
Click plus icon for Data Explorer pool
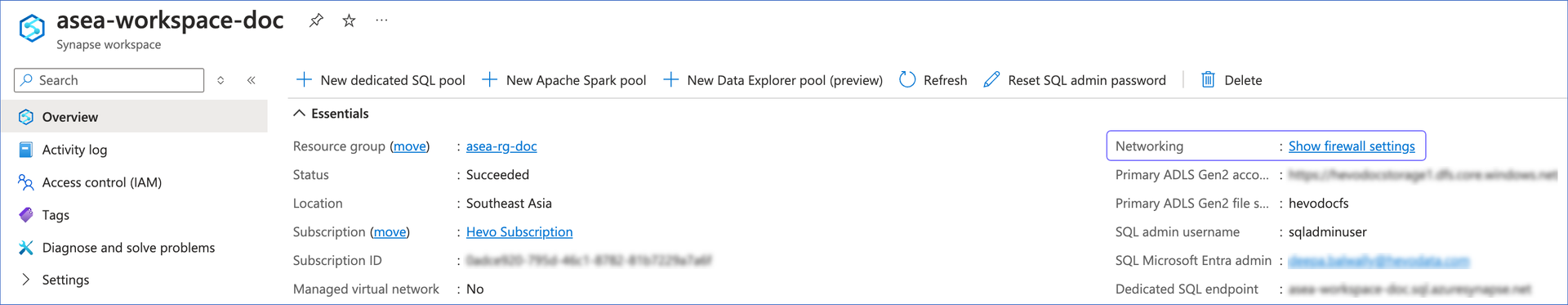click(x=670, y=79)
